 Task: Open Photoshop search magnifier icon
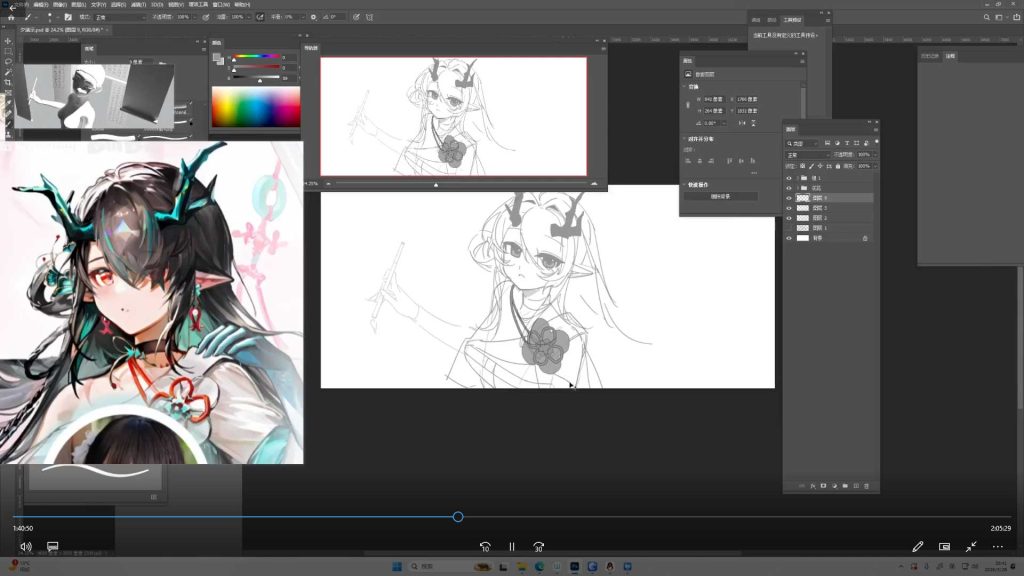coord(986,18)
